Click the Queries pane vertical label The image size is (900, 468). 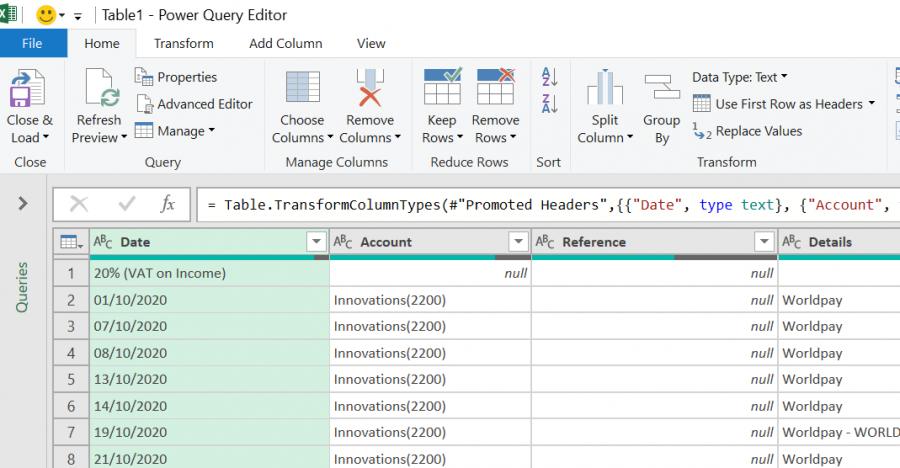(22, 287)
